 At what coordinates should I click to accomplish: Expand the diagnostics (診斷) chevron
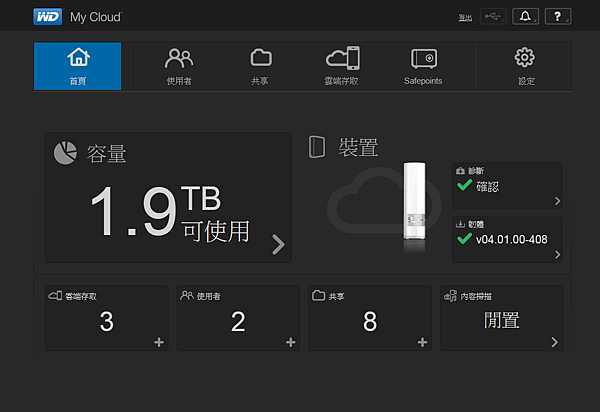click(558, 201)
